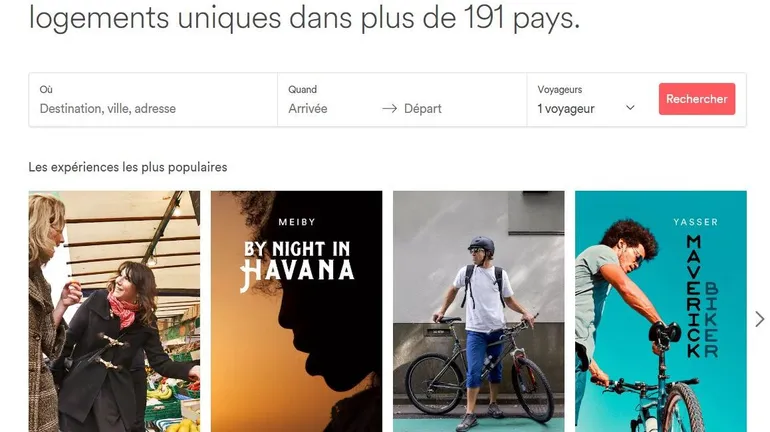Click the YASSER host name on biker card

[x=696, y=222]
